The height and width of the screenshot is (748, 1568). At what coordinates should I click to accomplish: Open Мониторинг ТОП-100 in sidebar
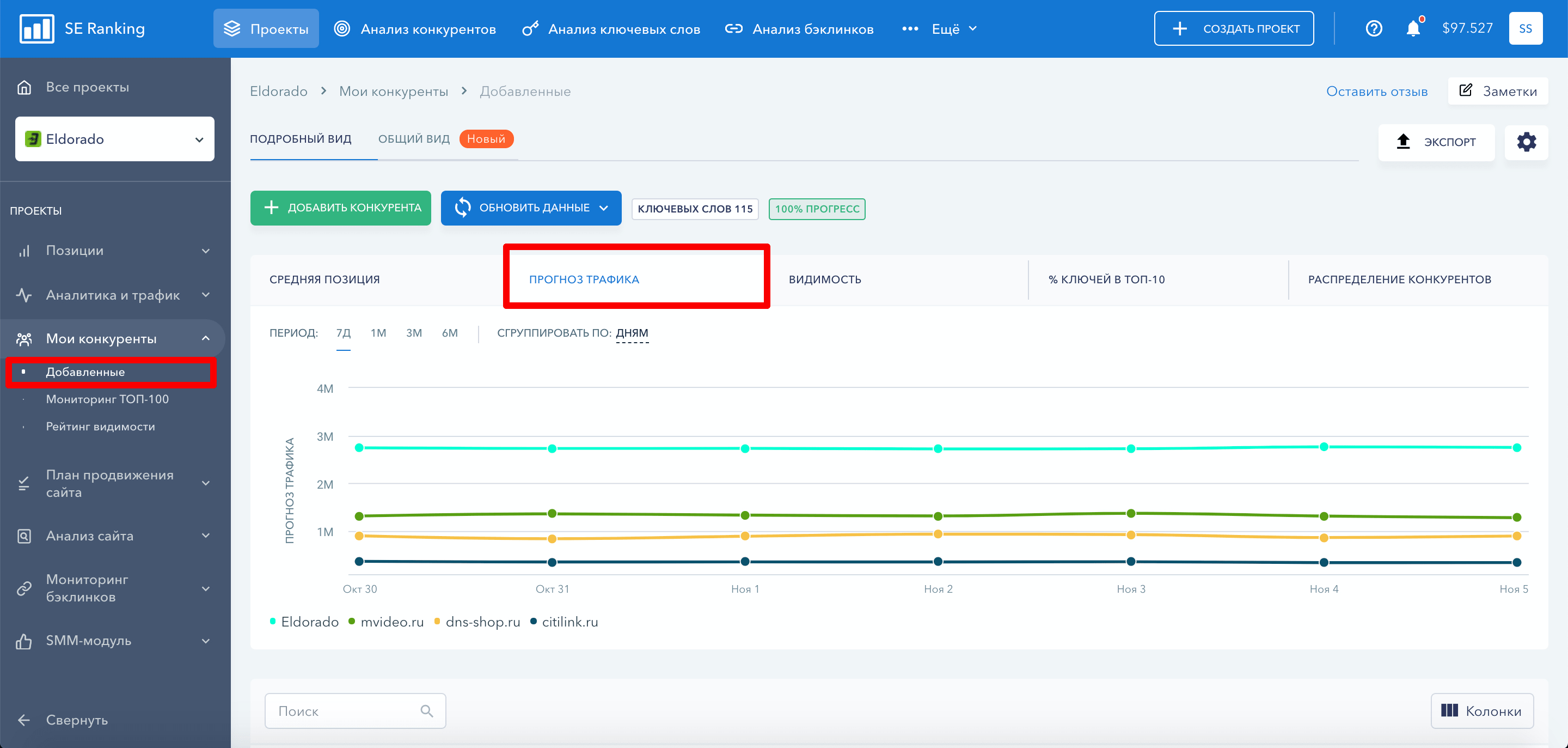point(107,399)
